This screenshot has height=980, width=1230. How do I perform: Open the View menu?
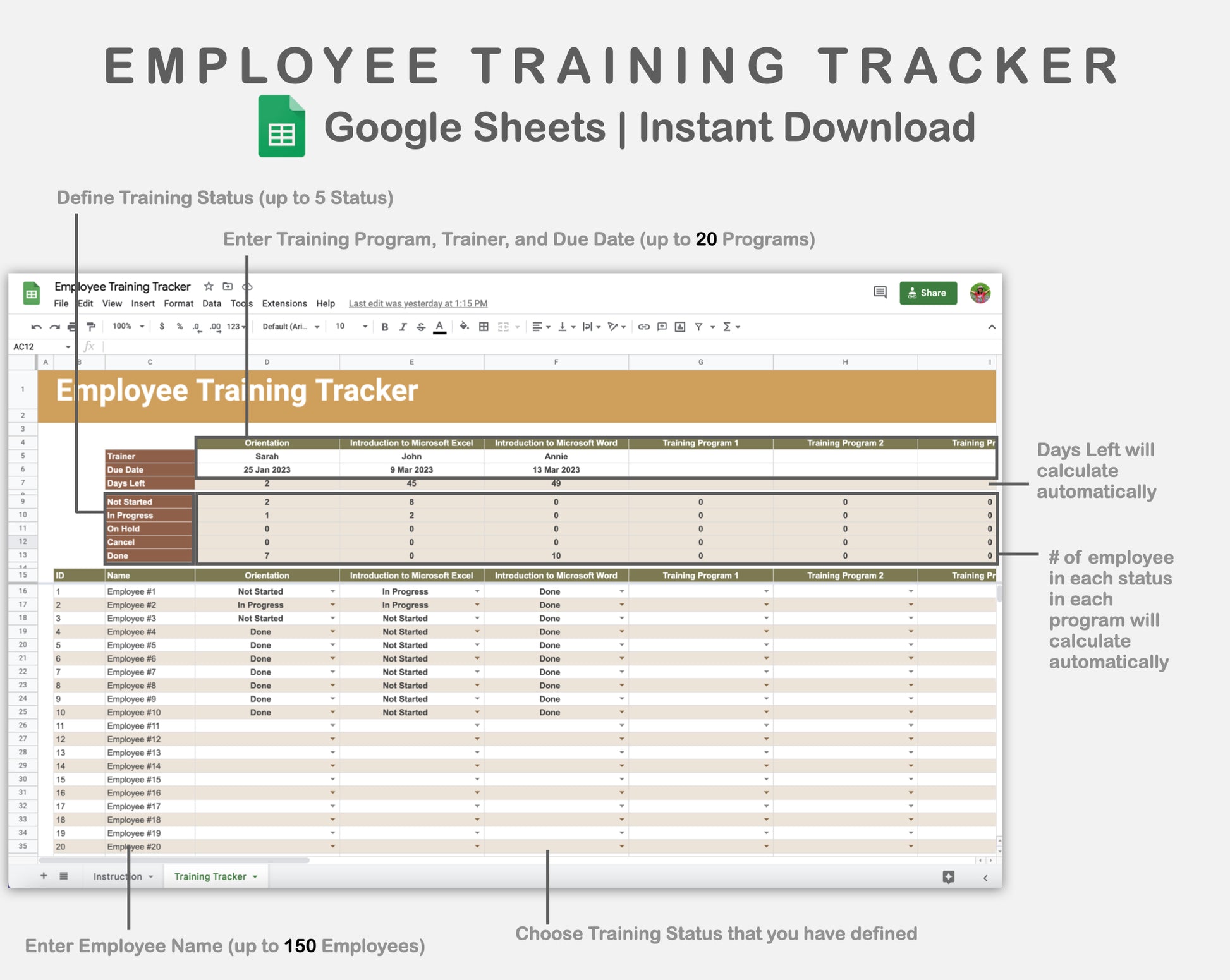tap(112, 304)
